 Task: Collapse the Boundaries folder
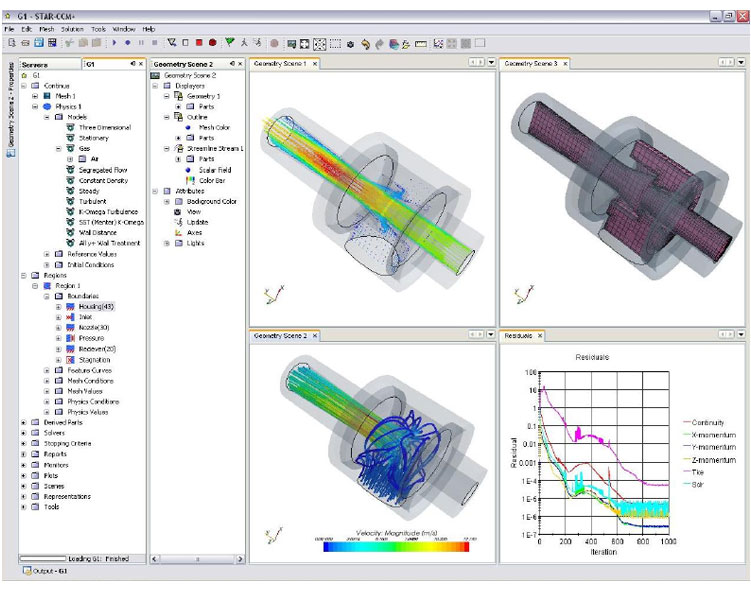[x=46, y=296]
